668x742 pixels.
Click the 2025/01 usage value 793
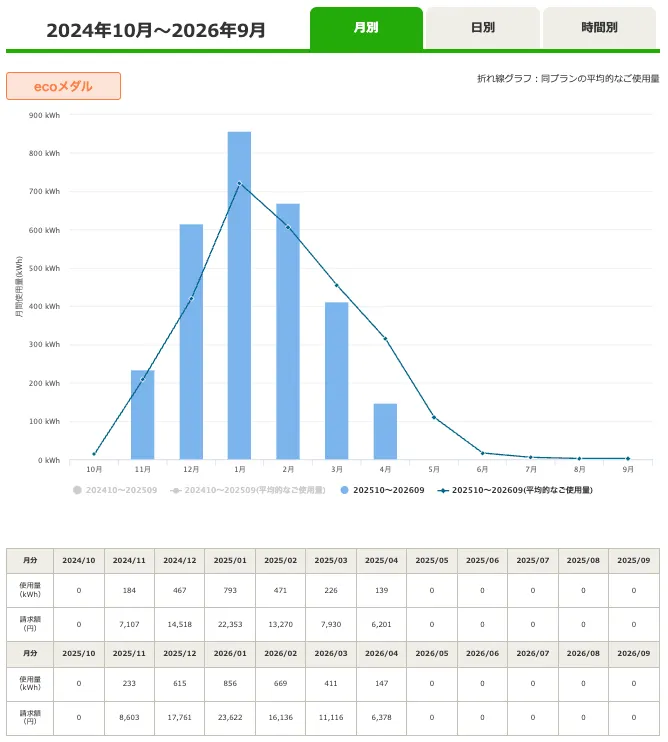230,591
